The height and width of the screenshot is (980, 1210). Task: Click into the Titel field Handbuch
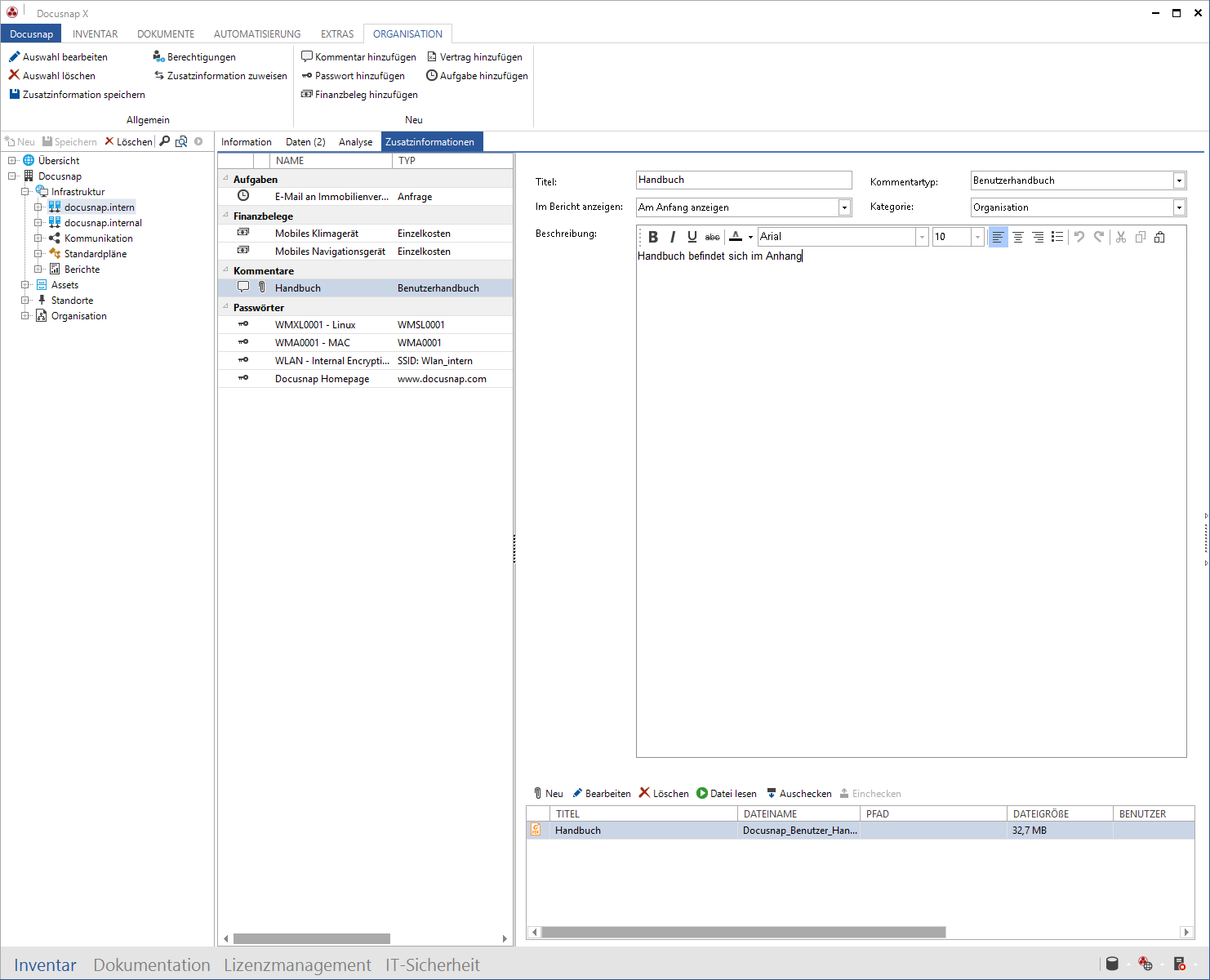pyautogui.click(x=744, y=180)
